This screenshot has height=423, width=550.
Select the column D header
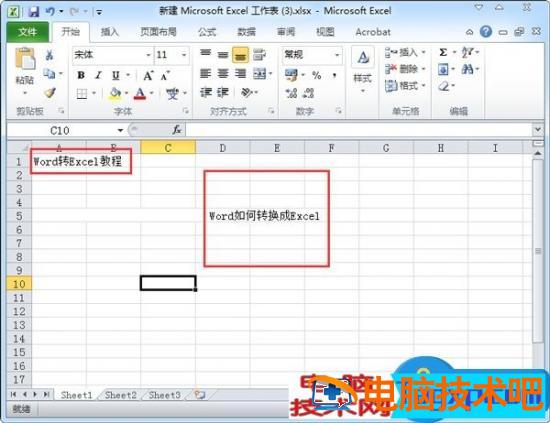point(223,148)
